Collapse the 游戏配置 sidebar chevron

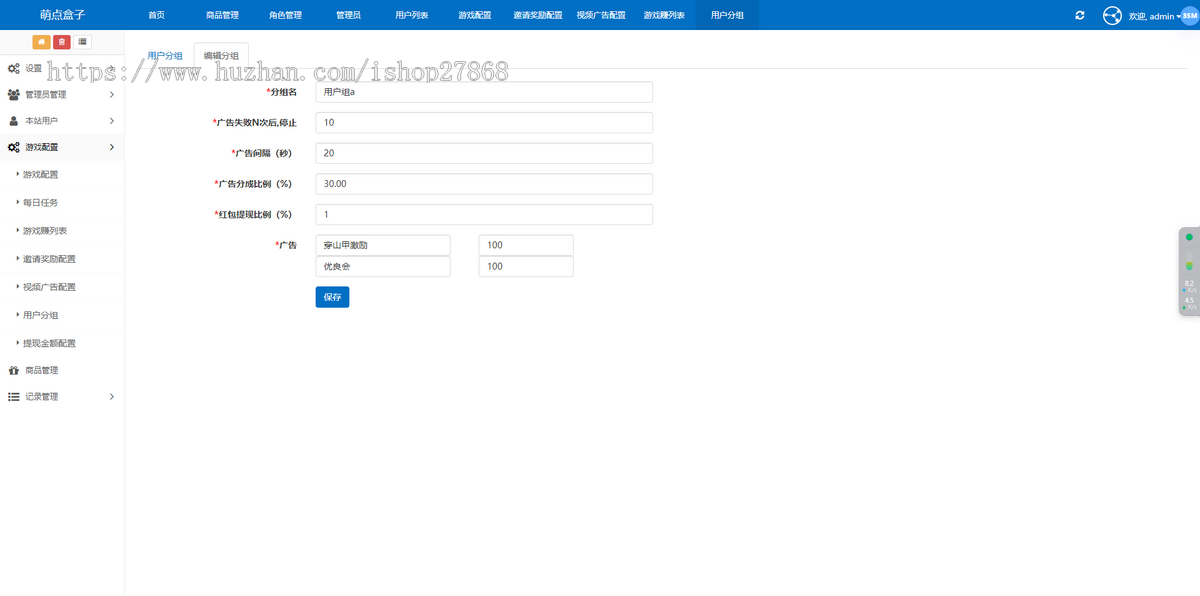tap(111, 147)
